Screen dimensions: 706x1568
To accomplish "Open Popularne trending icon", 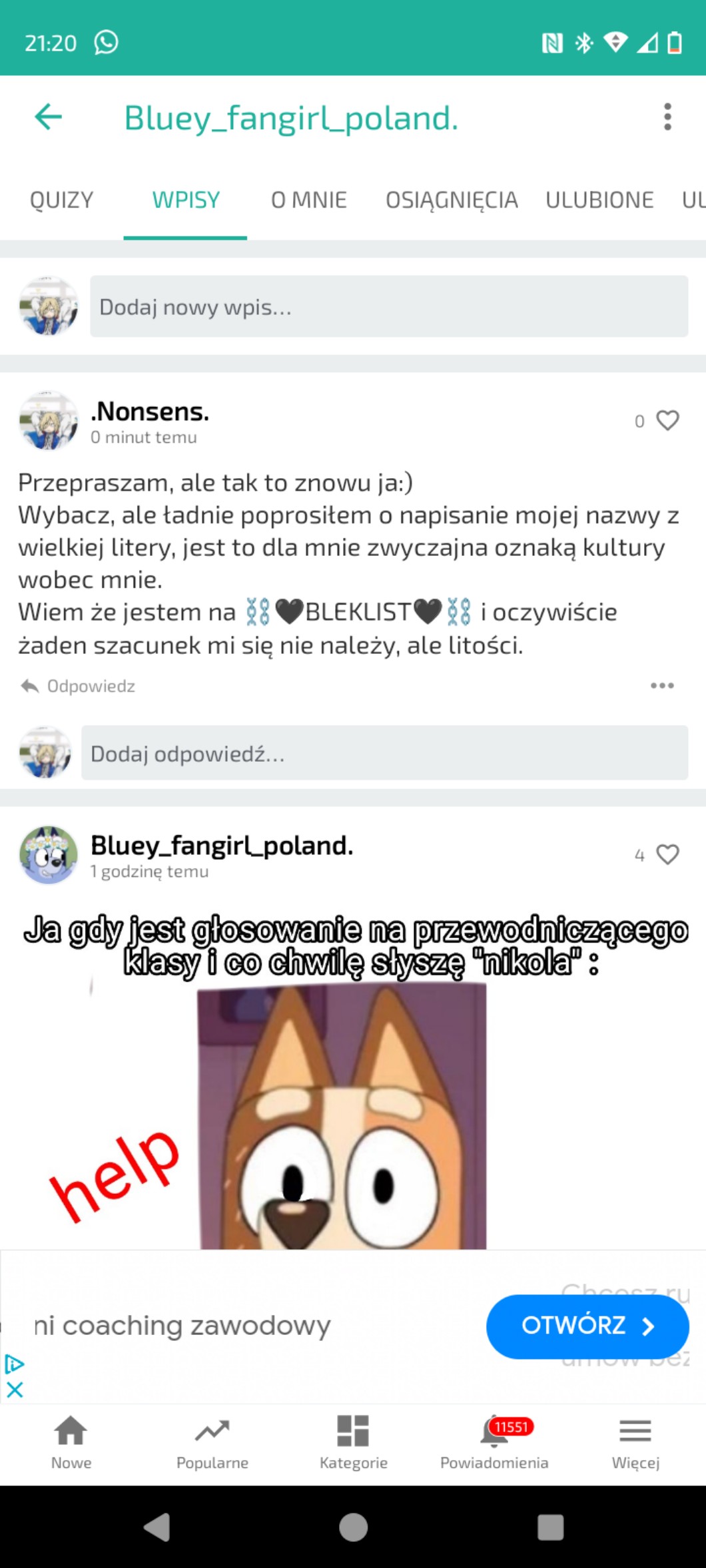I will click(x=212, y=1442).
